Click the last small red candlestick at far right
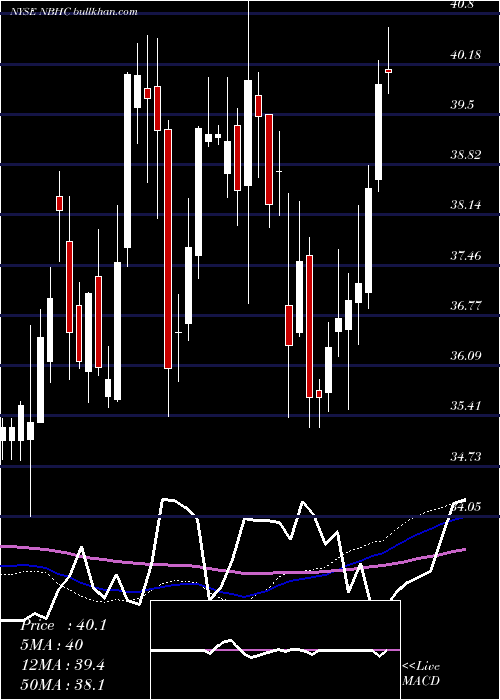Image resolution: width=500 pixels, height=700 pixels. tap(389, 71)
